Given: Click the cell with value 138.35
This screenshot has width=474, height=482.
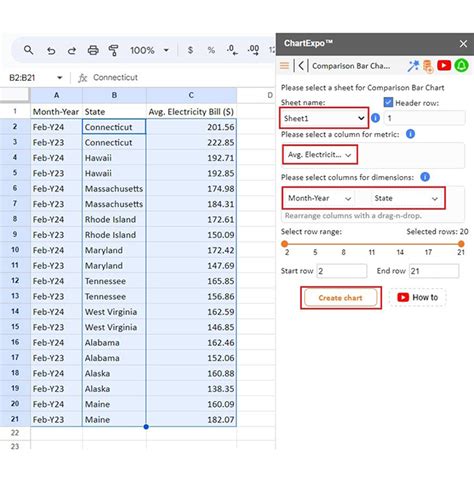Looking at the screenshot, I should tap(191, 389).
